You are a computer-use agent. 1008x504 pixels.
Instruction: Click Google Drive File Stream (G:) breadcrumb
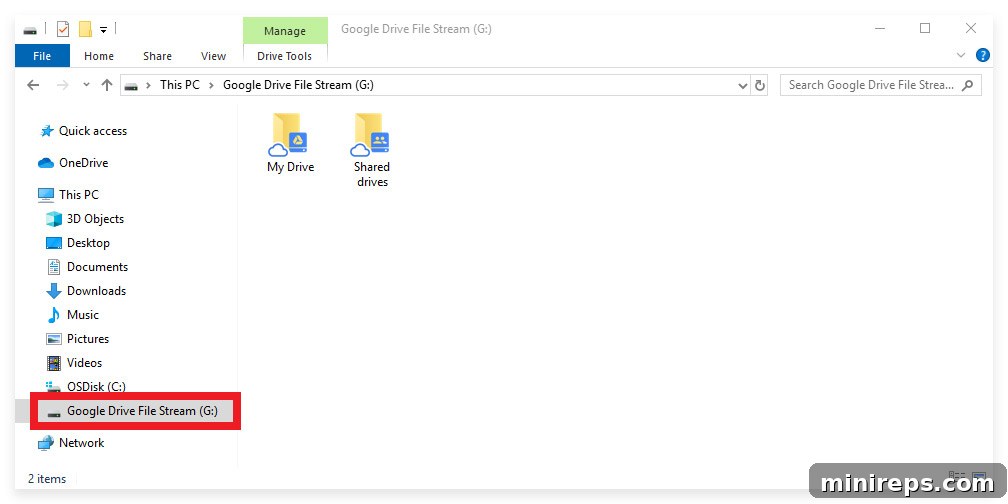click(x=298, y=85)
